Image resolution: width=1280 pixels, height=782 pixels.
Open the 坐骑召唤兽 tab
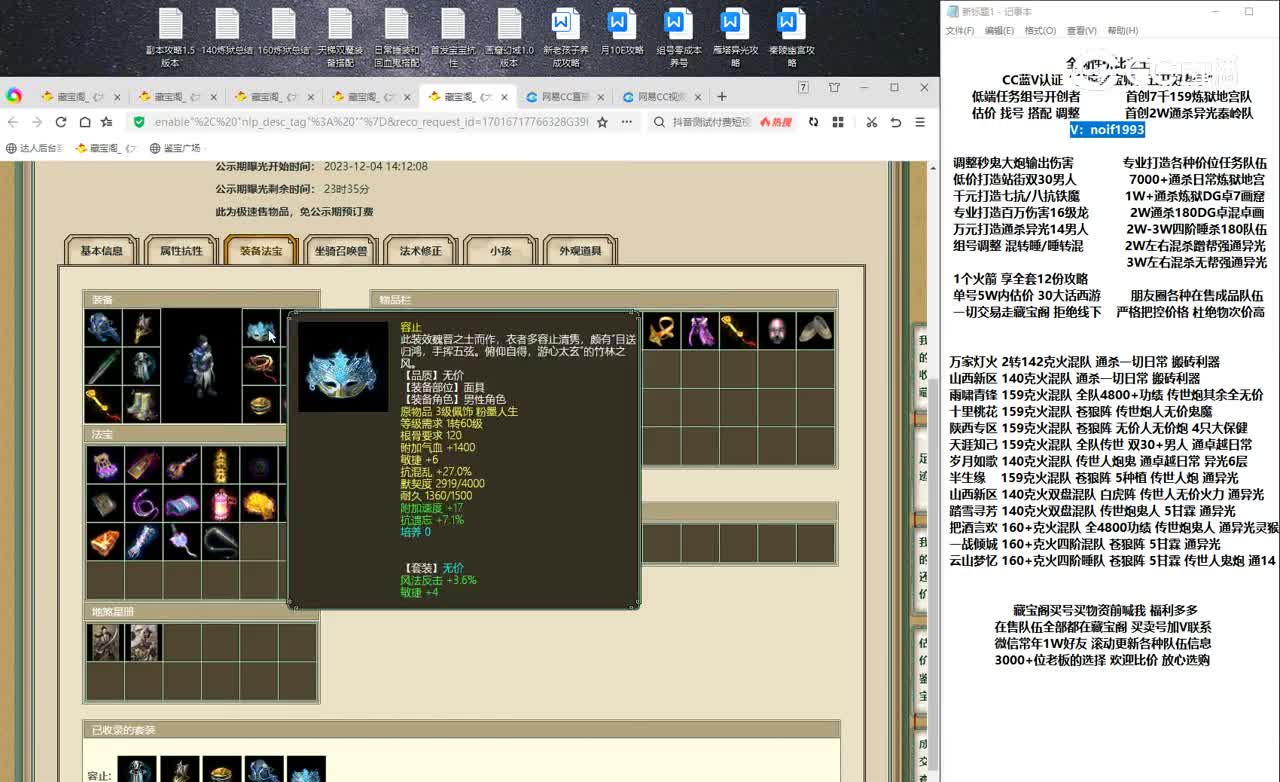point(341,251)
